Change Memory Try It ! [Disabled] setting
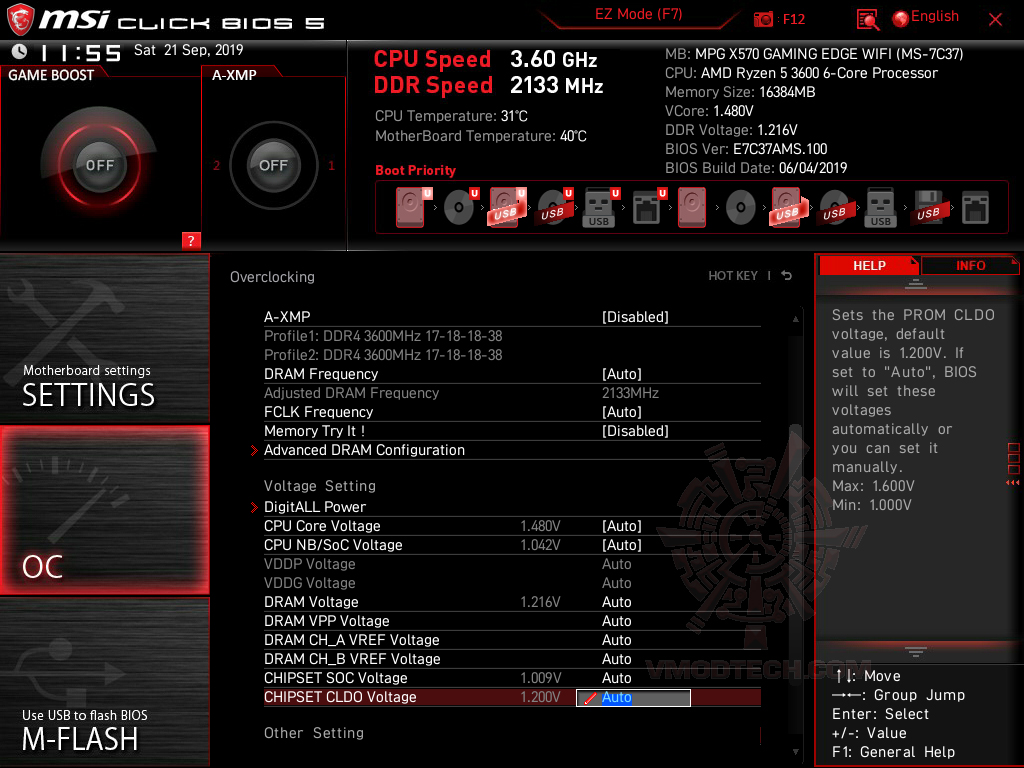The height and width of the screenshot is (768, 1024). pyautogui.click(x=635, y=430)
